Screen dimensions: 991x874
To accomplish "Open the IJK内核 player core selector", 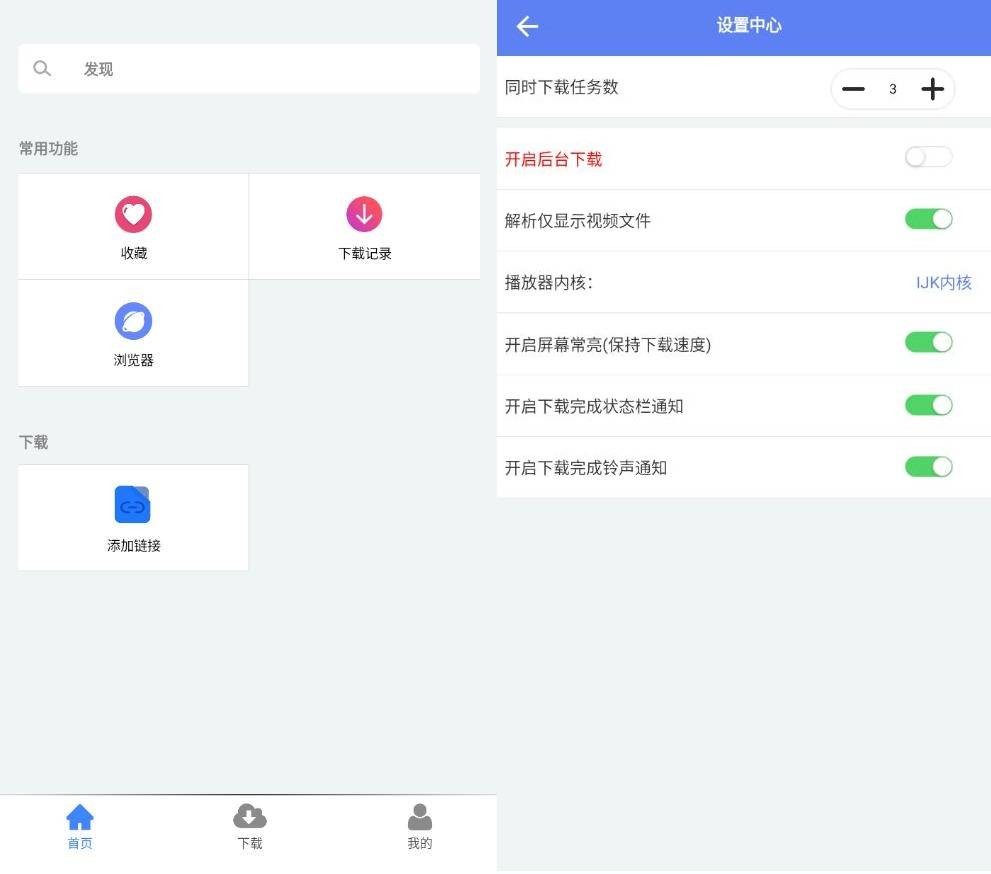I will tap(943, 282).
